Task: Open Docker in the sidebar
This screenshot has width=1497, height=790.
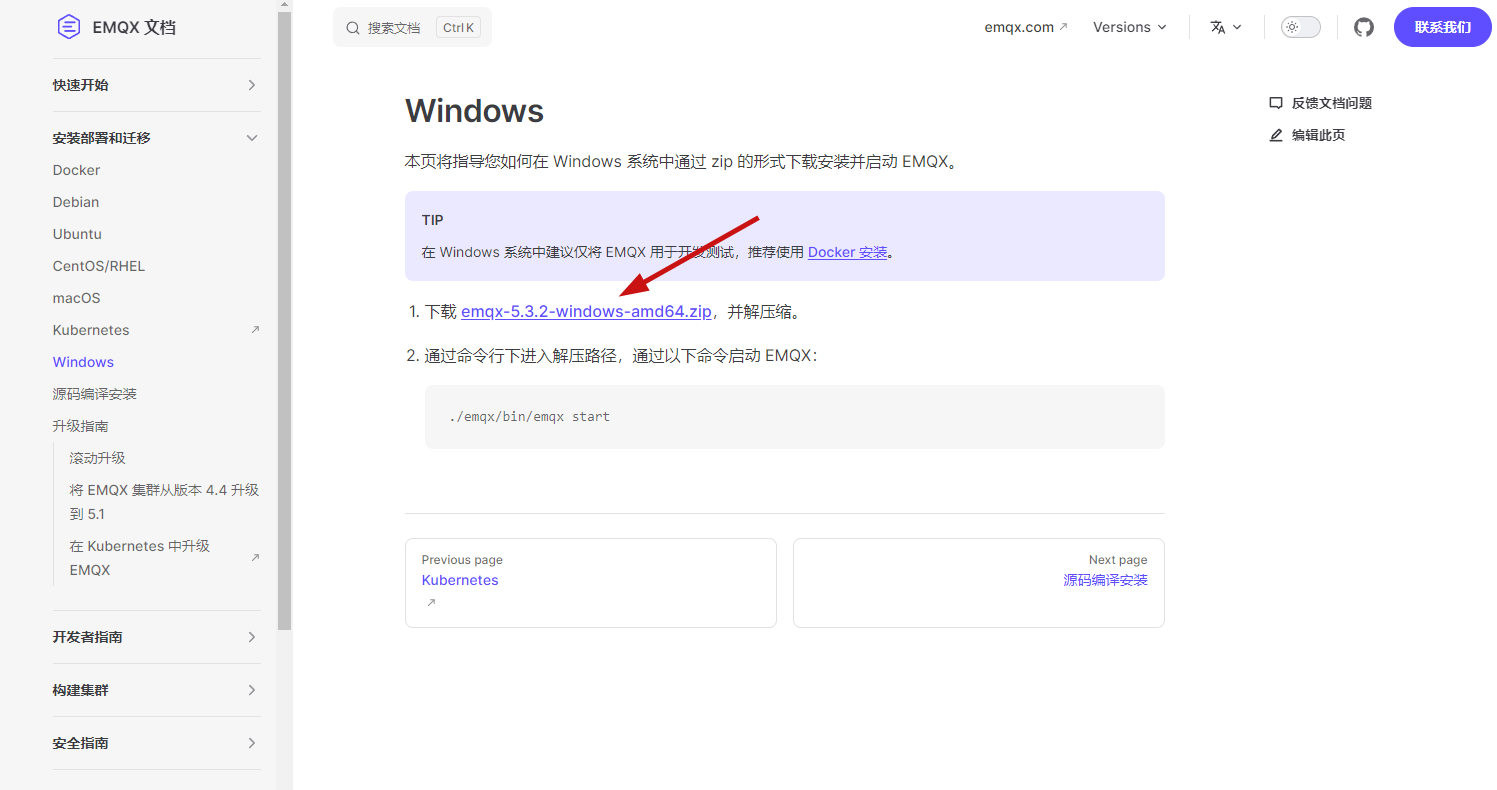Action: (x=76, y=170)
